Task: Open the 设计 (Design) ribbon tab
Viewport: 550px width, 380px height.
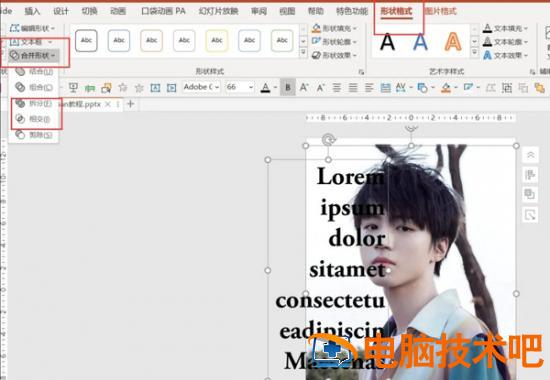Action: pos(61,11)
